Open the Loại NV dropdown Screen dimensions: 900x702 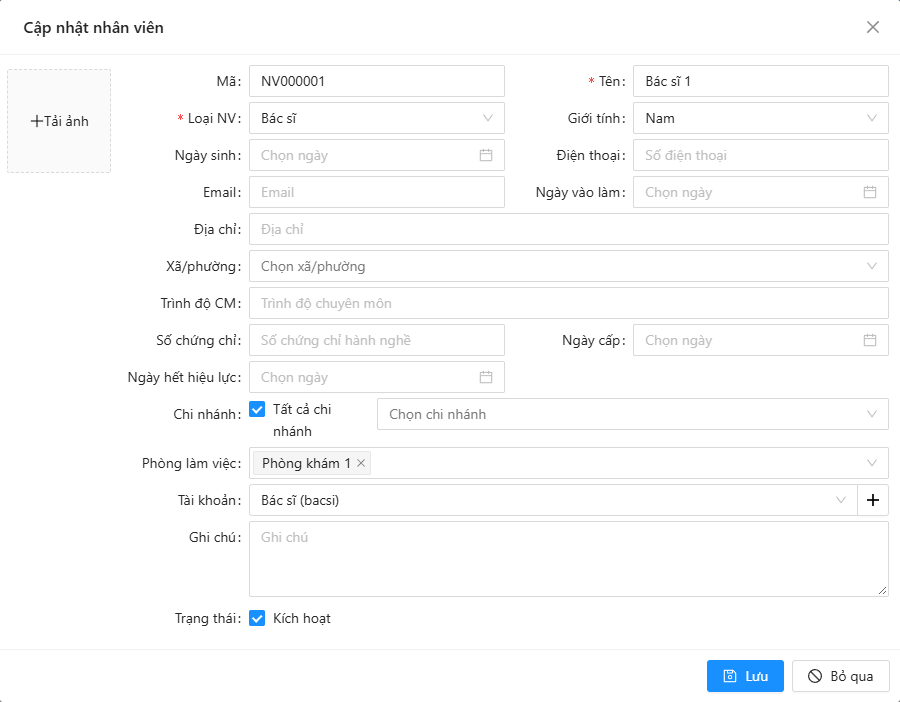[x=377, y=118]
